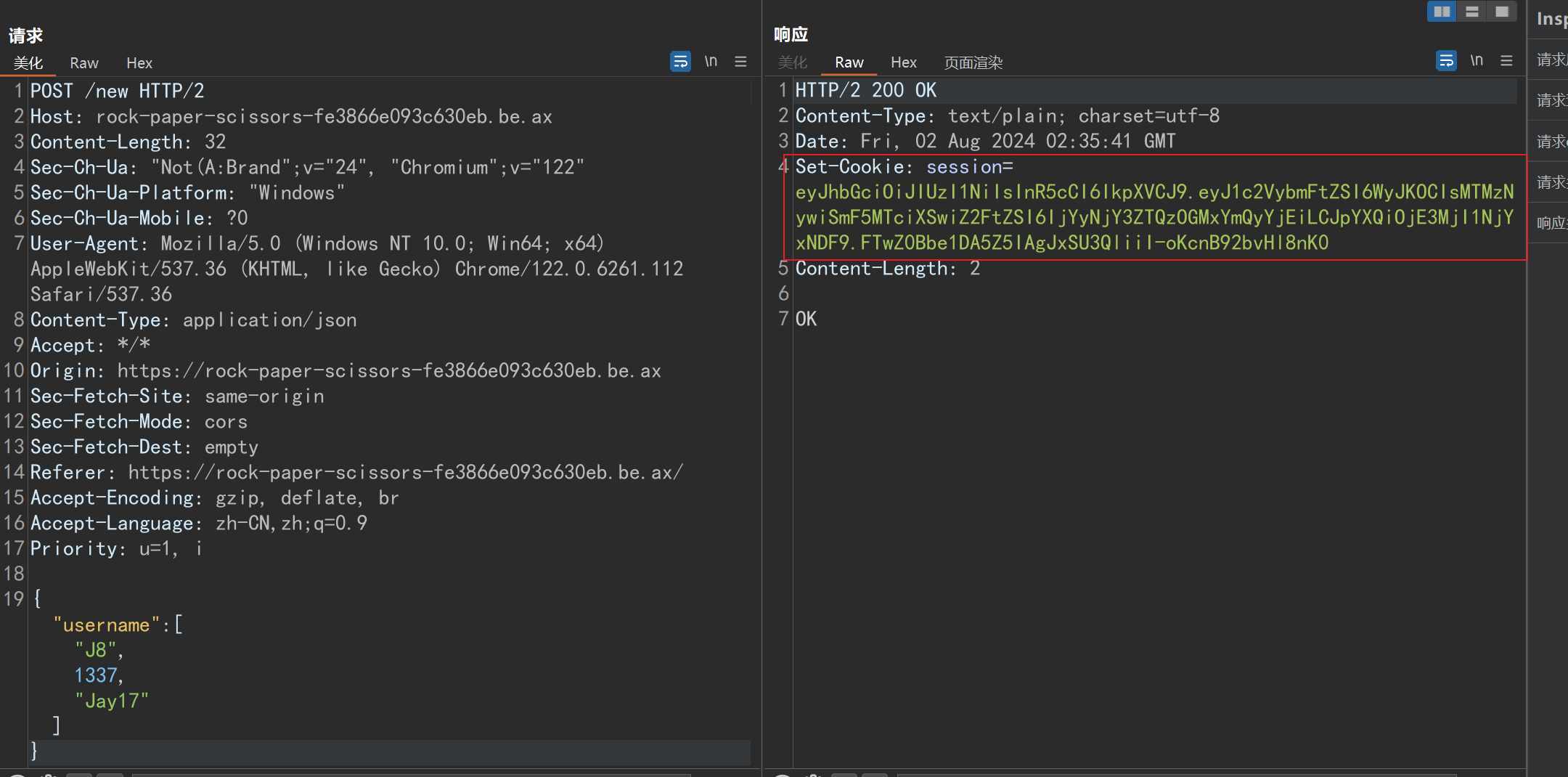Viewport: 1568px width, 777px height.
Task: Click the Accept-Language header line
Action: click(199, 523)
